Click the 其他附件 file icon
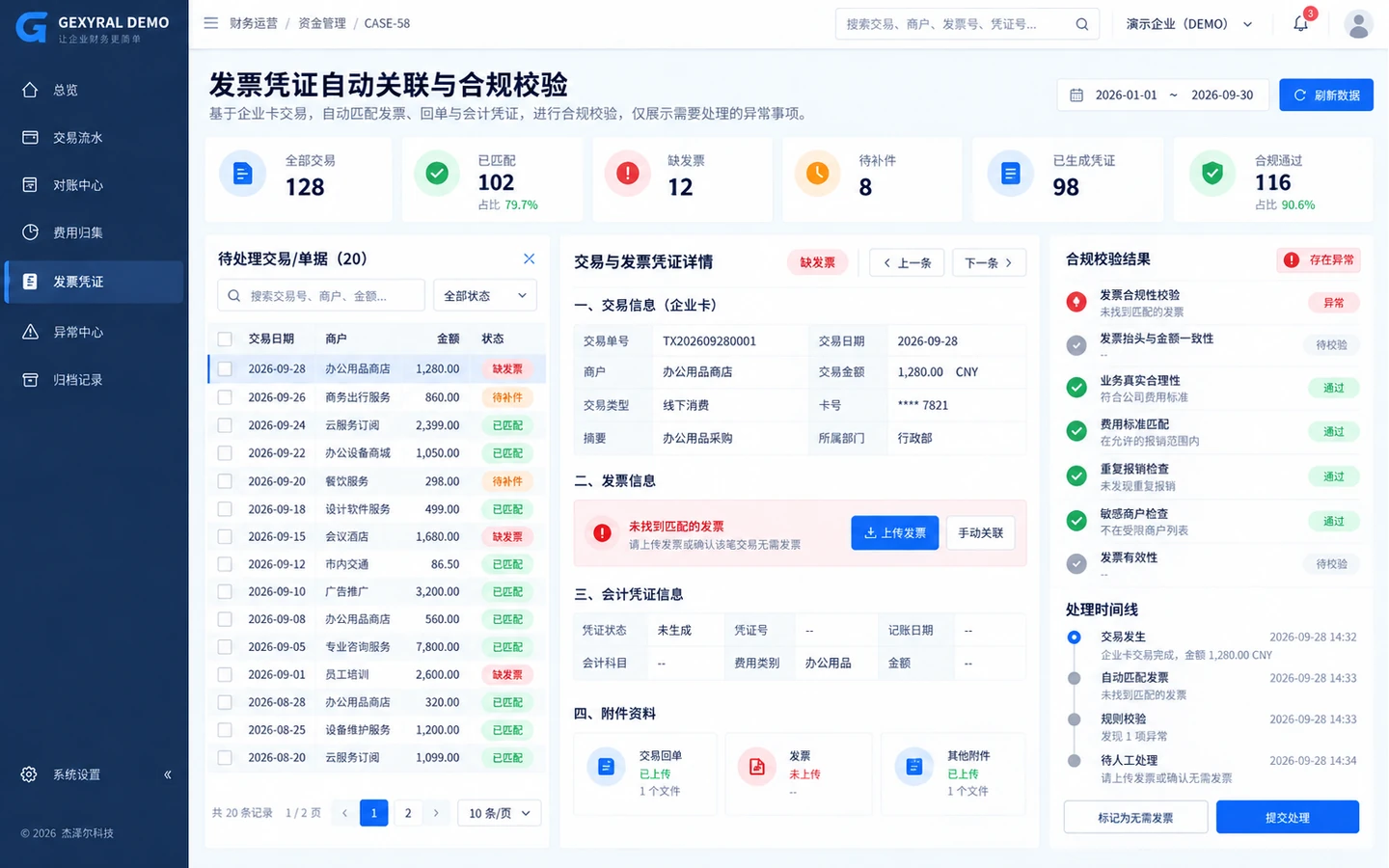This screenshot has height=868, width=1389. click(913, 767)
